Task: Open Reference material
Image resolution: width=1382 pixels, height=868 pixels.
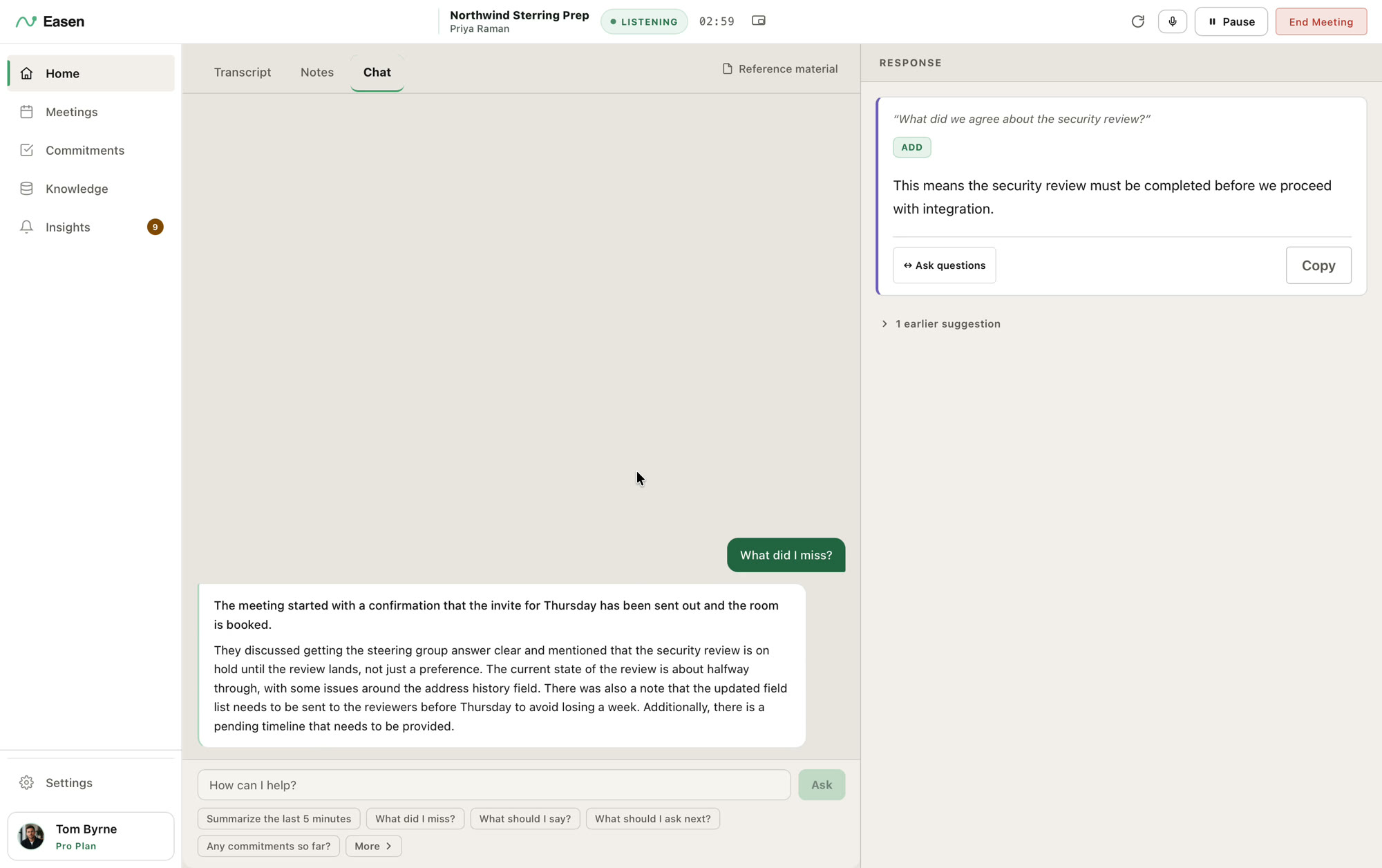Action: [780, 69]
